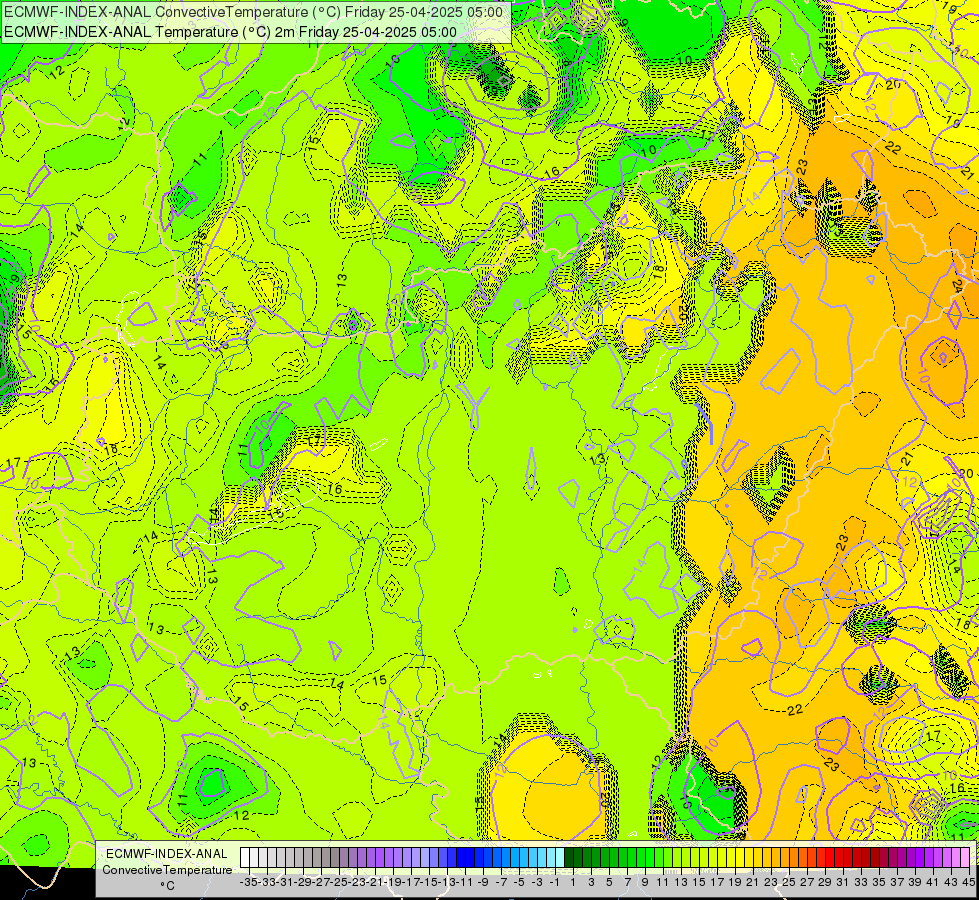Select the red legend swatch above the 31 label
The image size is (979, 900).
coord(839,857)
